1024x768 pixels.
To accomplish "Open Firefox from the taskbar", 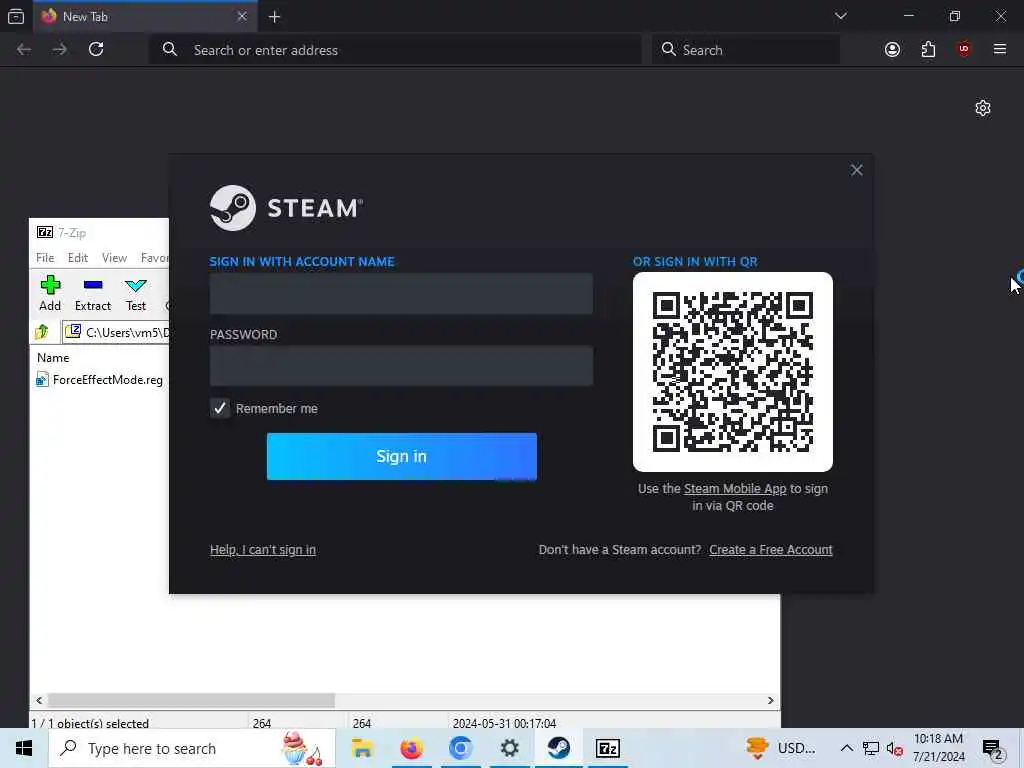I will coord(411,748).
